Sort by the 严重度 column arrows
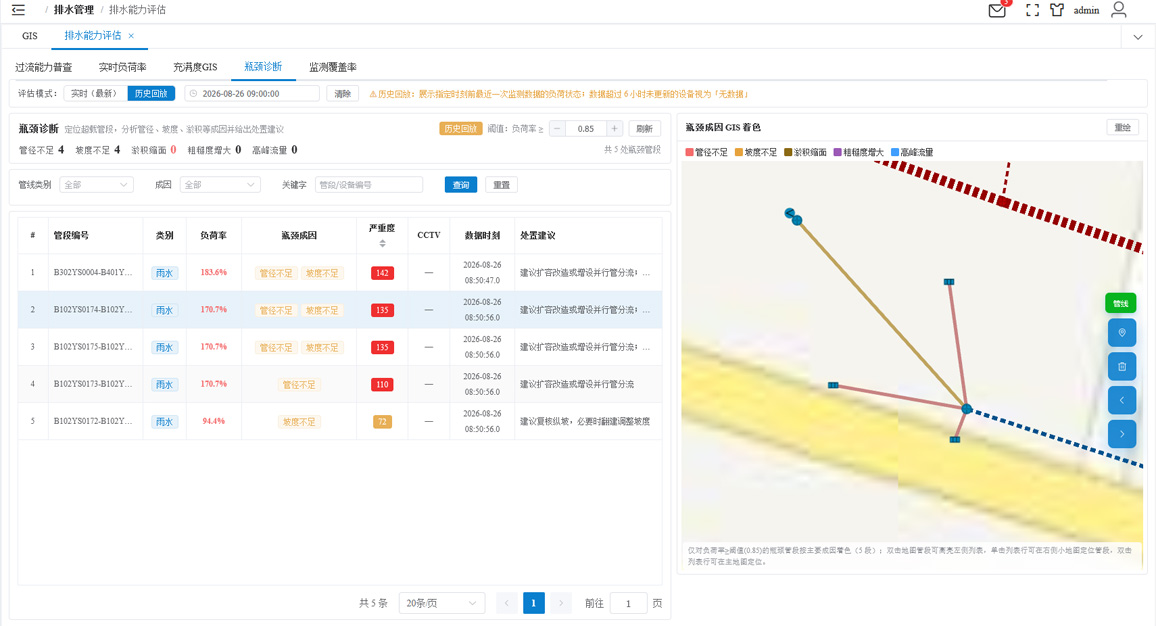The height and width of the screenshot is (626, 1156). pos(382,243)
